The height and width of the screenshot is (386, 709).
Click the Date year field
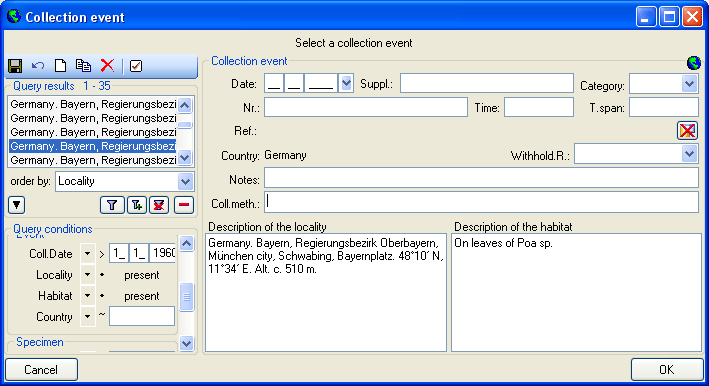coord(321,84)
